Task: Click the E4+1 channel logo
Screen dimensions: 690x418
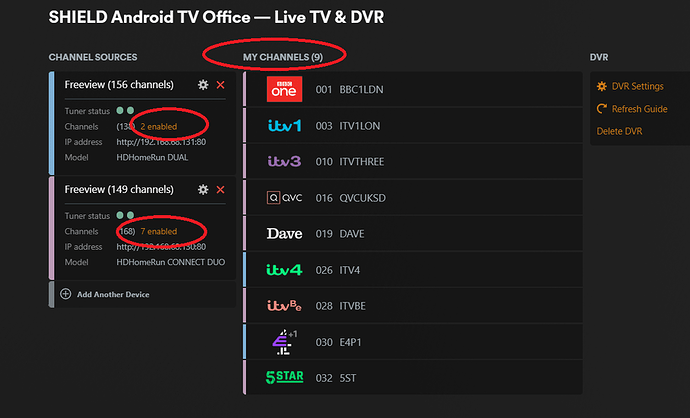Action: [x=284, y=342]
